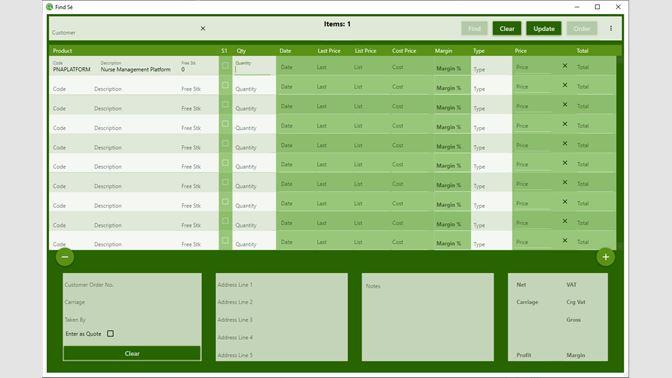Remove the PNAPLATFORM row using its X icon
This screenshot has width=672, height=378.
pos(565,66)
